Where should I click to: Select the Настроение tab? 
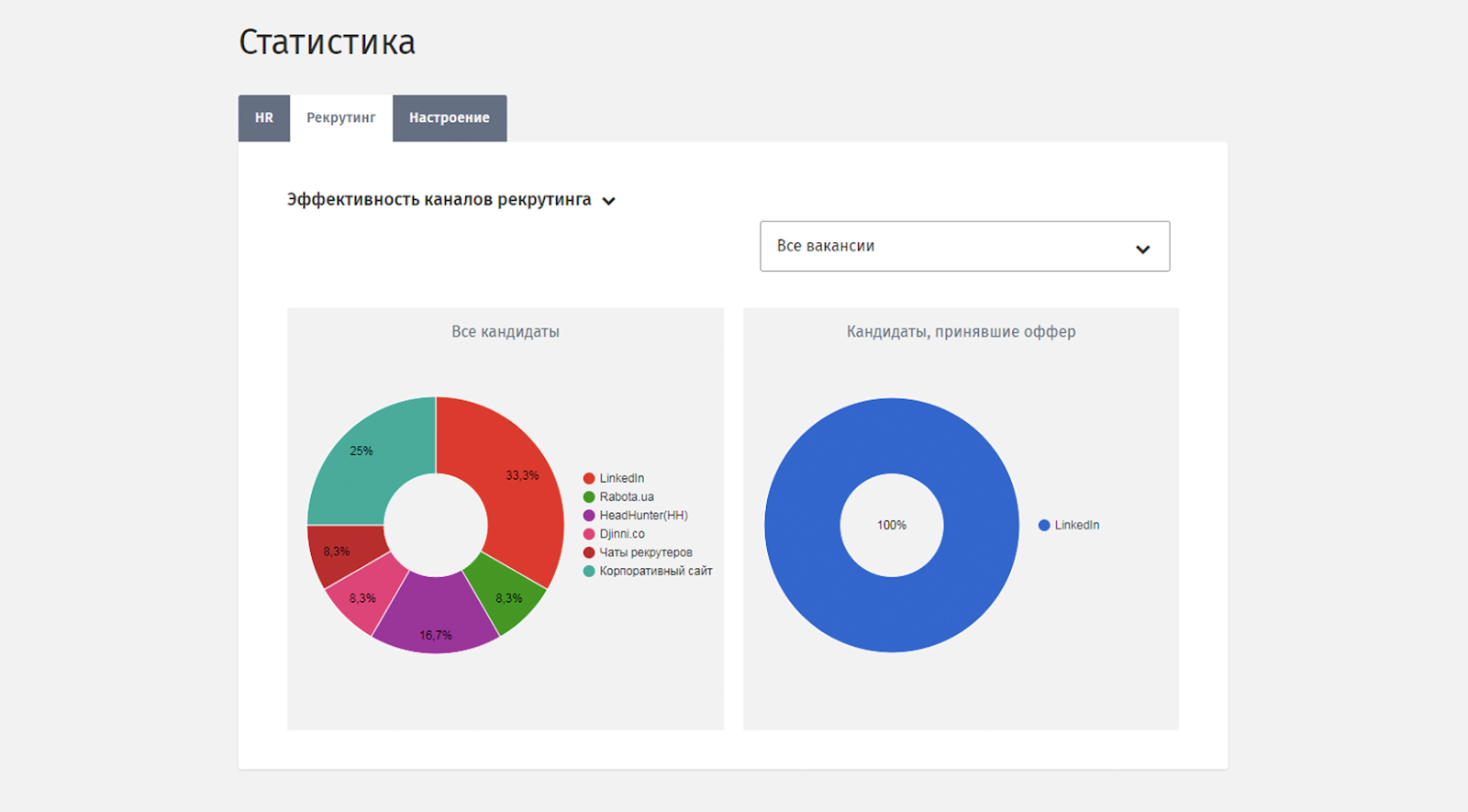click(450, 118)
